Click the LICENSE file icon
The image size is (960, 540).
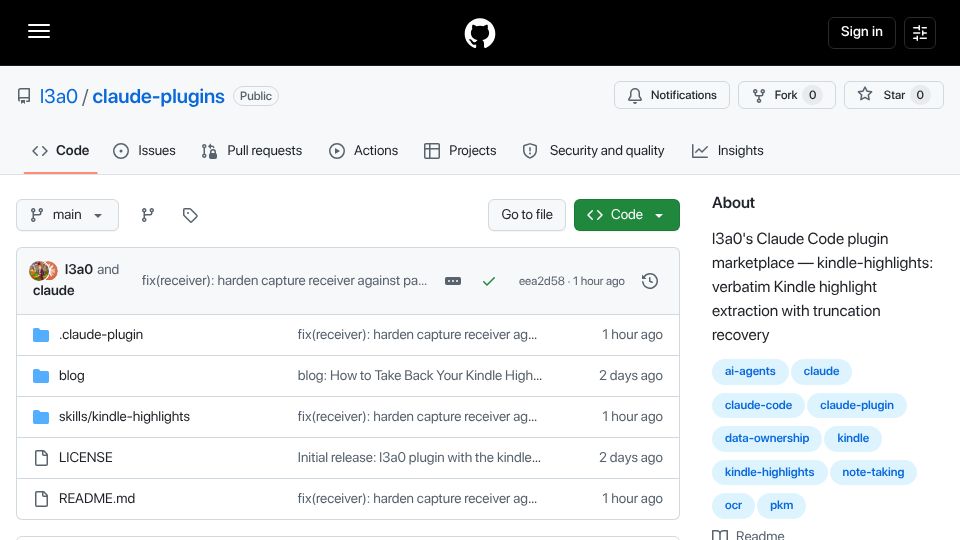click(41, 458)
